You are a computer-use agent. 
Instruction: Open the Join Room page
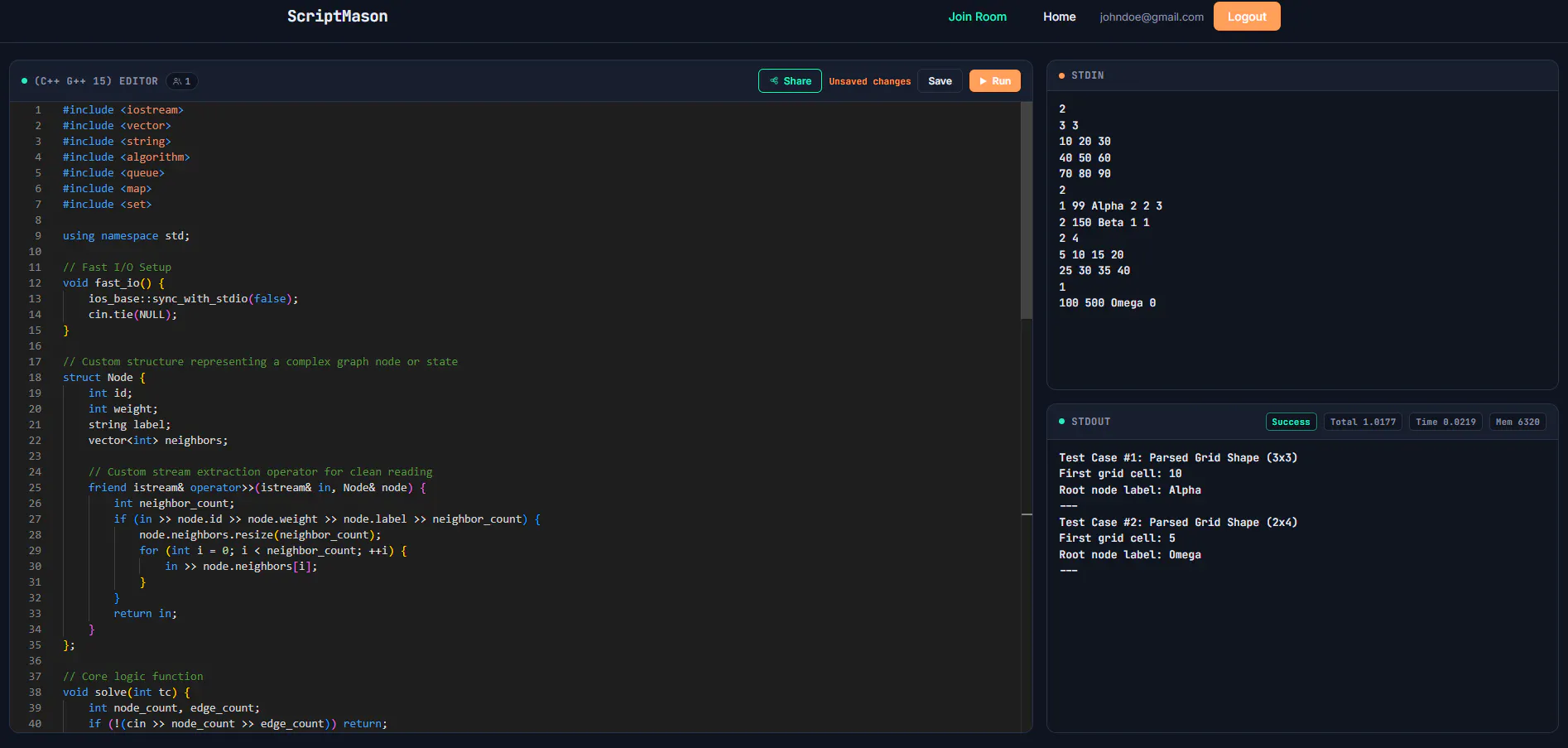click(977, 17)
